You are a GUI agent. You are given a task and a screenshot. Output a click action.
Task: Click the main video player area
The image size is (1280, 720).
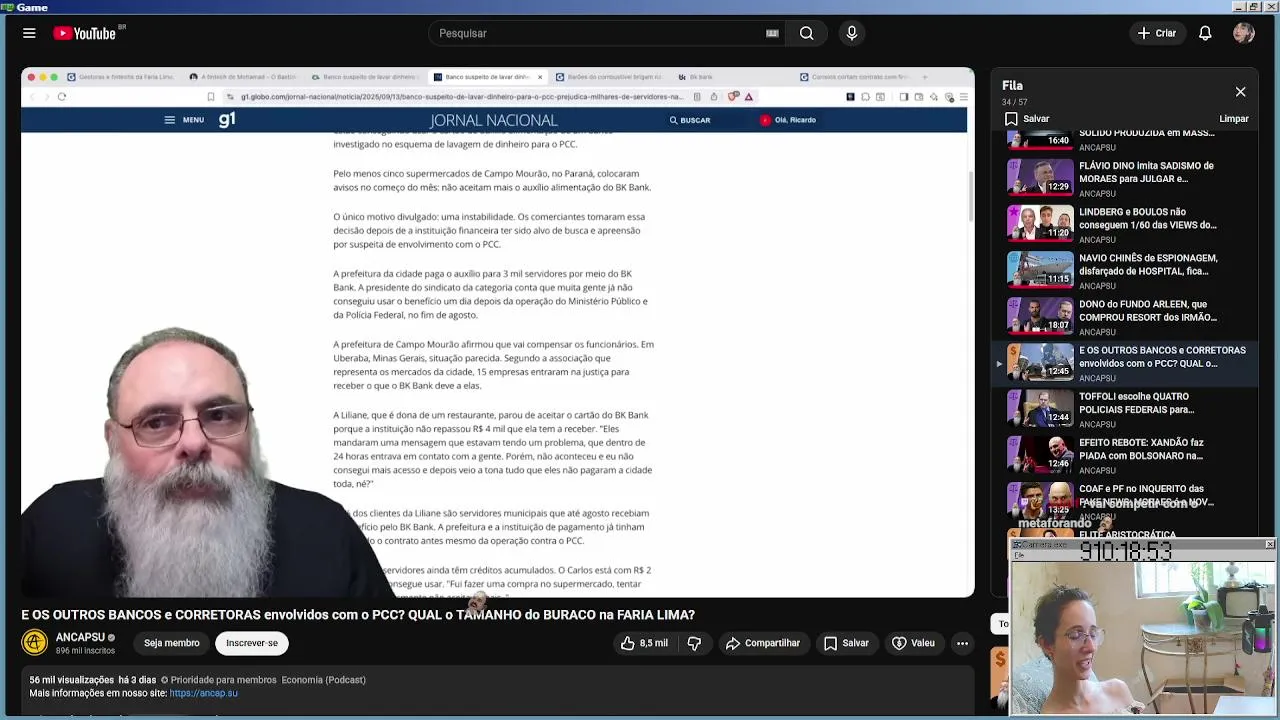498,333
